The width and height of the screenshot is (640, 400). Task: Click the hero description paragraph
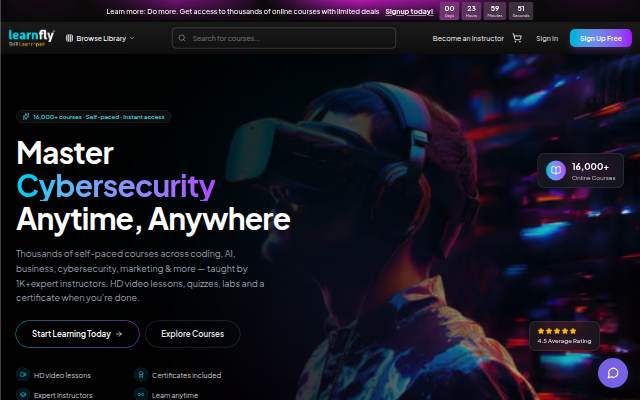tap(140, 276)
